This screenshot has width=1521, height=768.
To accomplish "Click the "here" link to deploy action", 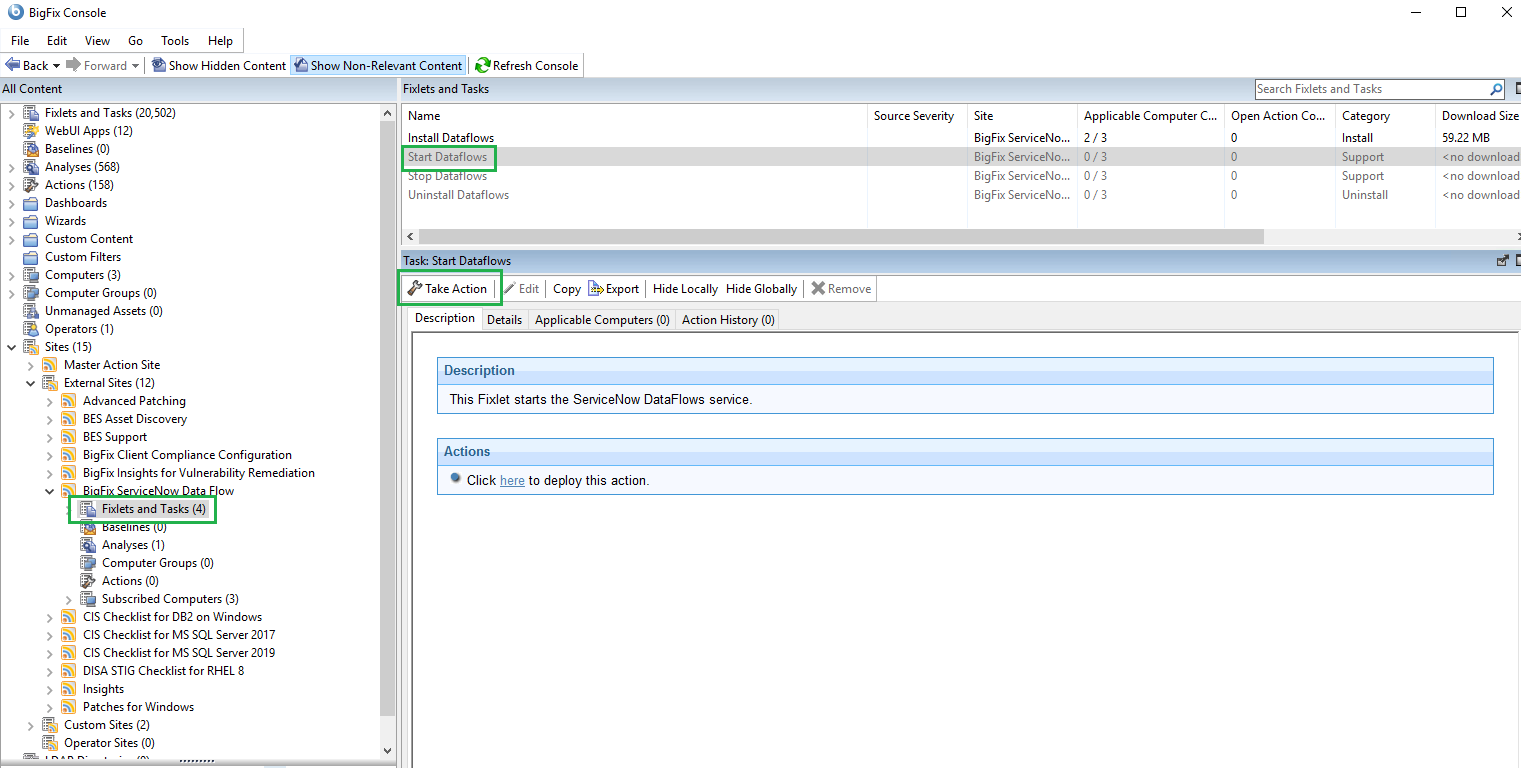I will [x=512, y=481].
